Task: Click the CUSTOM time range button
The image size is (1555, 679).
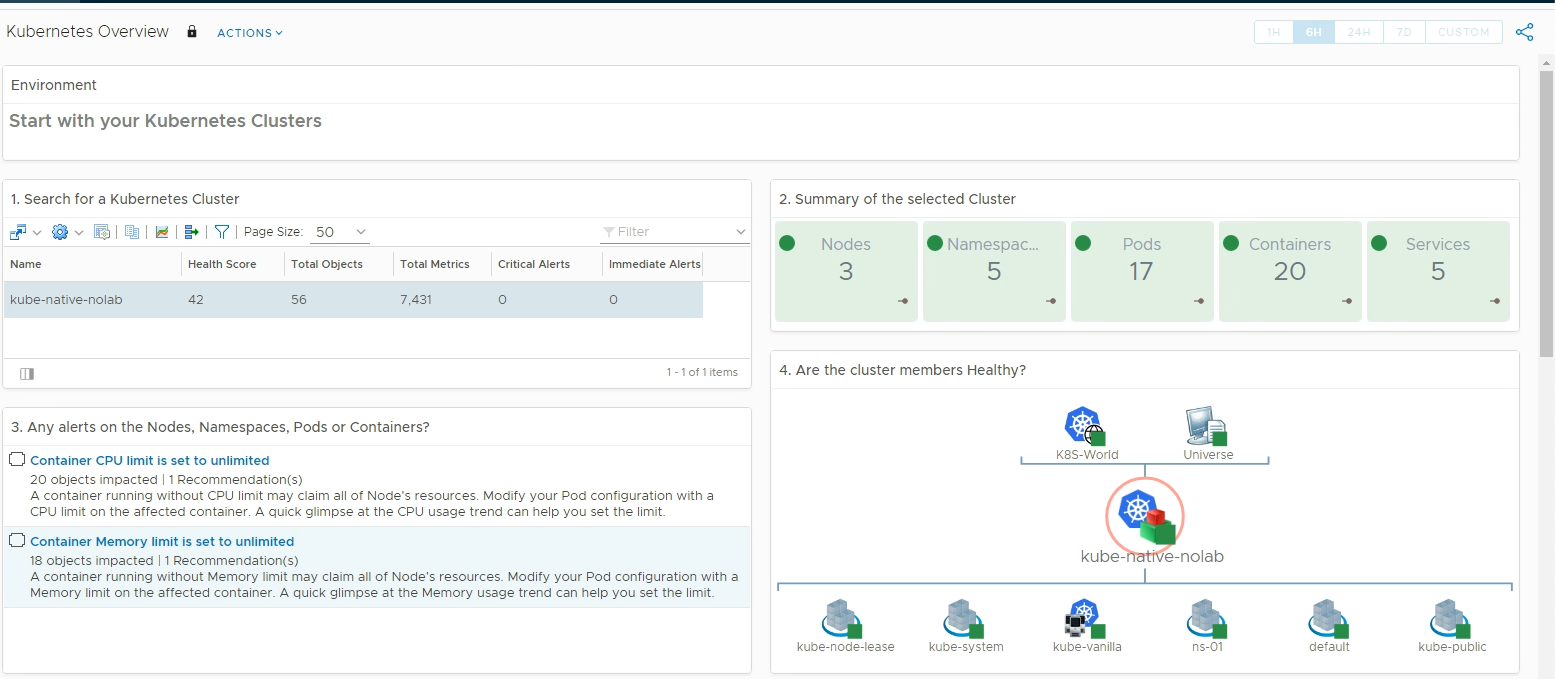Action: pos(1463,32)
